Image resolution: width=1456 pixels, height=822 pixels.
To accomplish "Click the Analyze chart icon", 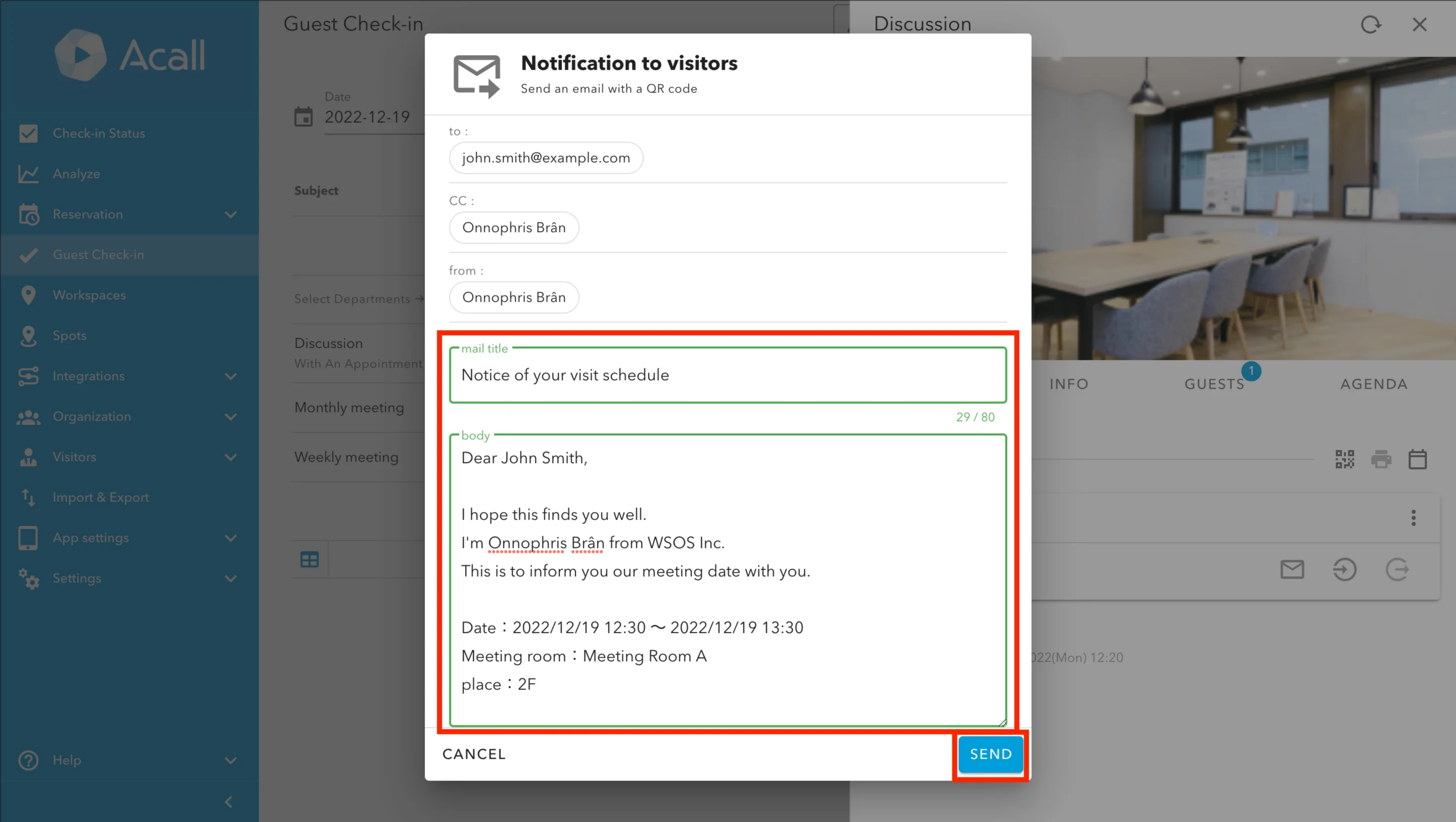I will [x=28, y=173].
